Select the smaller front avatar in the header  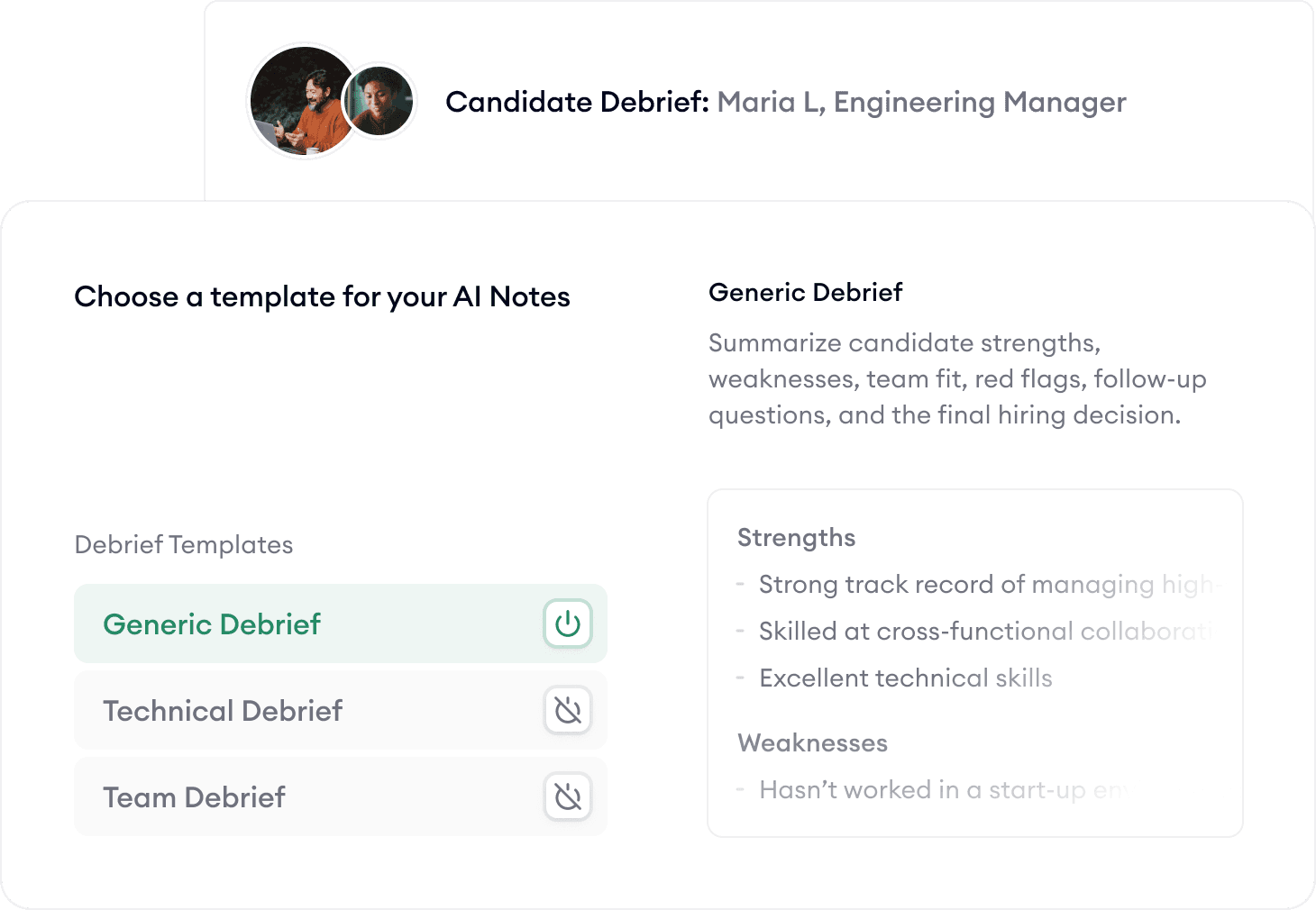pyautogui.click(x=379, y=102)
